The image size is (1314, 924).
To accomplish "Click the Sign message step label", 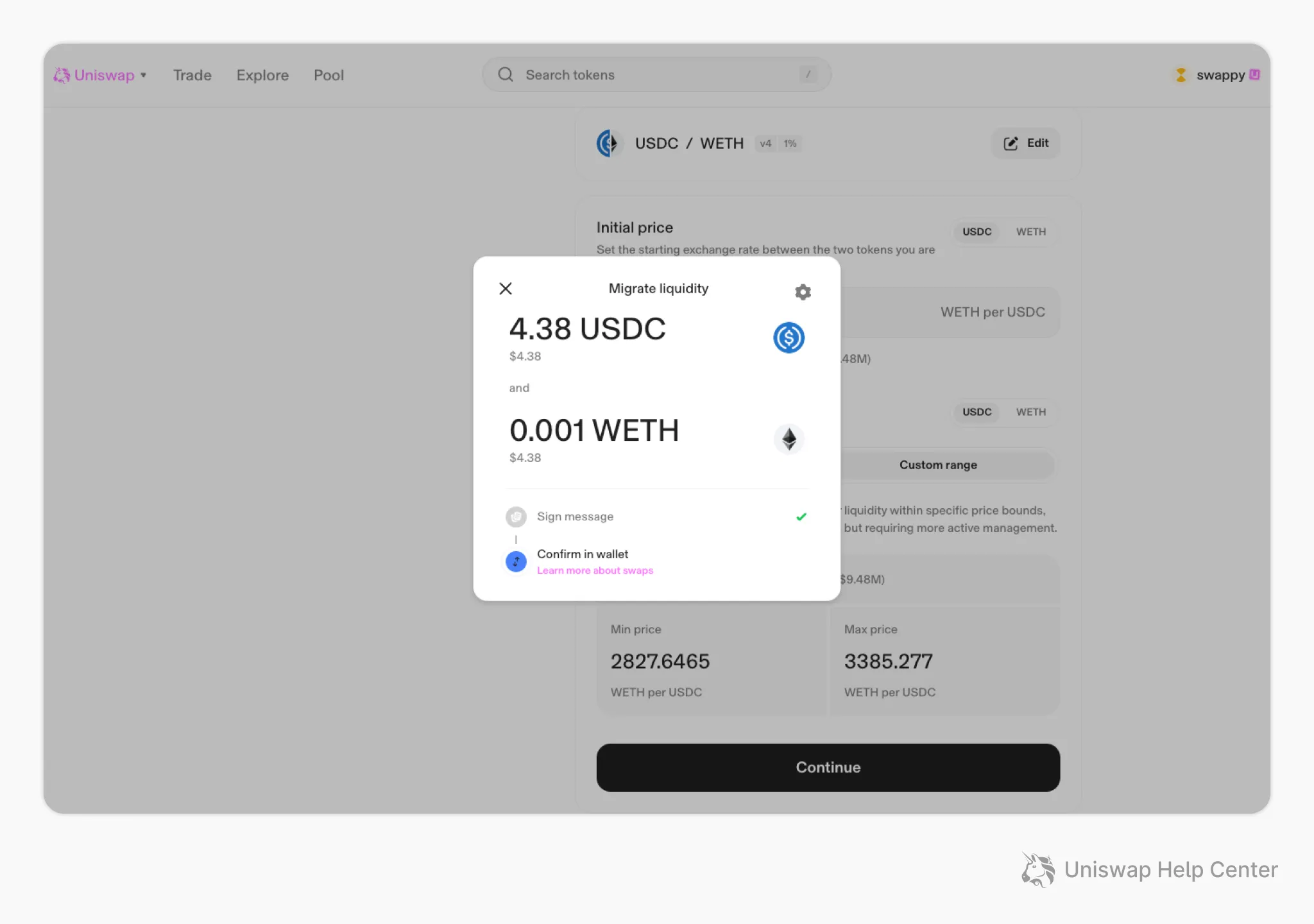I will [x=575, y=517].
